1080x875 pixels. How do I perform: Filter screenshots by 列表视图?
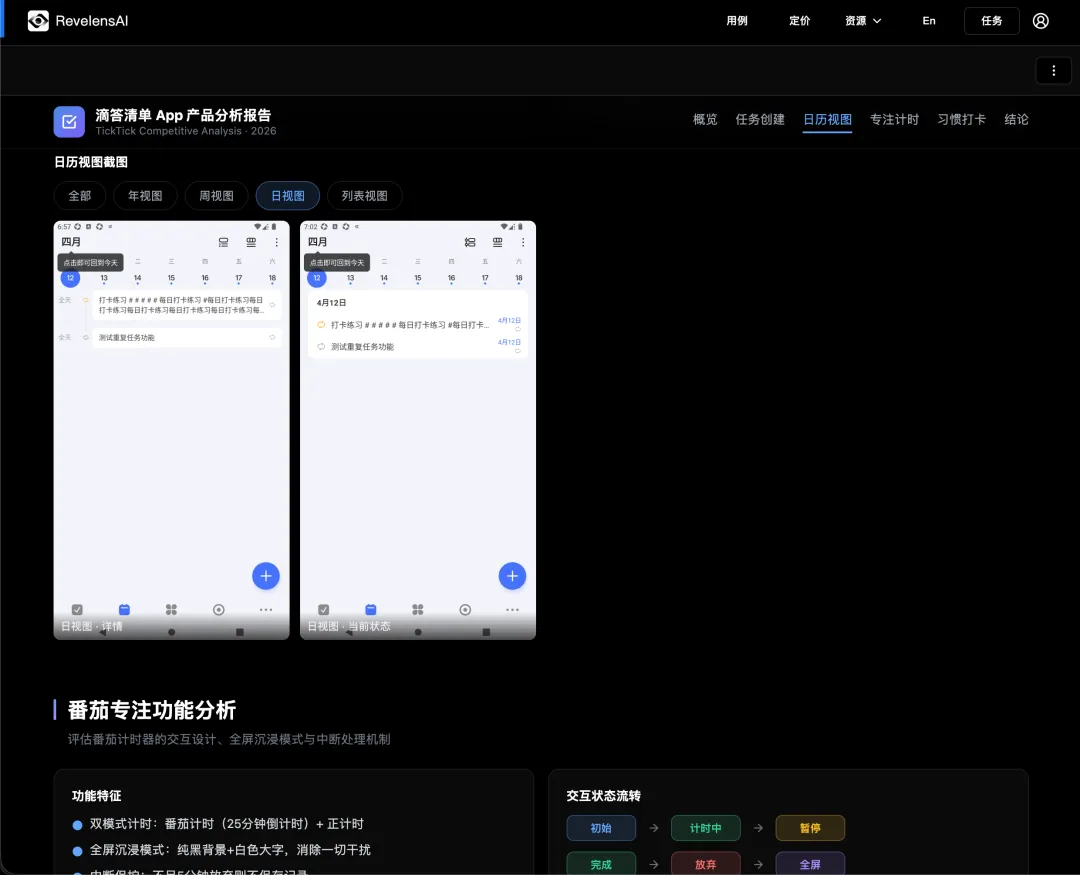pyautogui.click(x=364, y=196)
